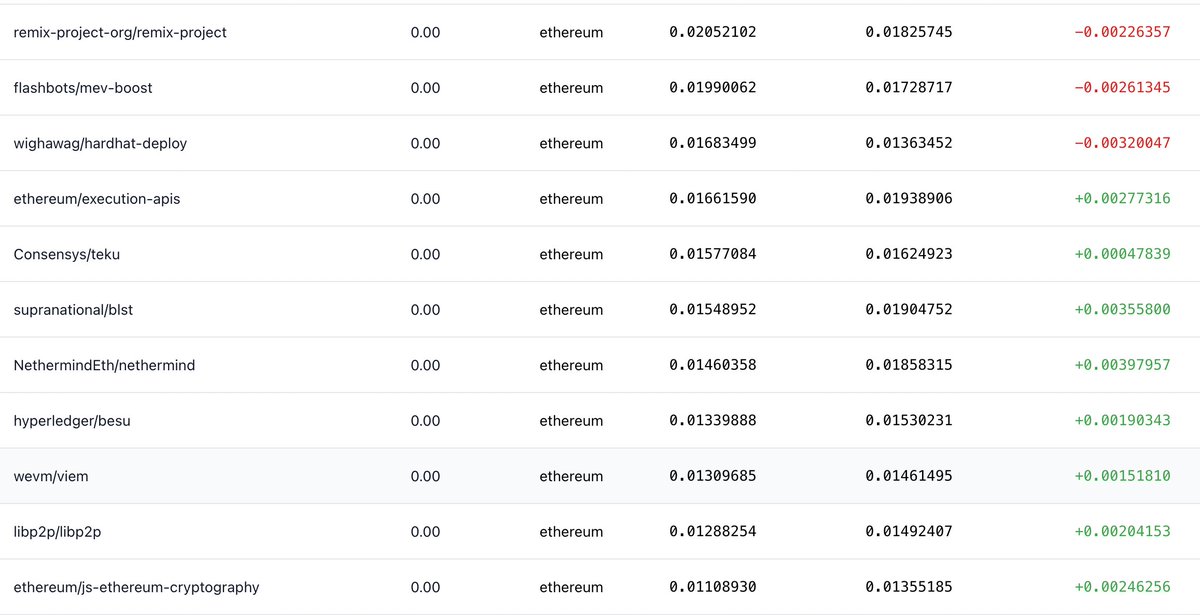Select ethereum/js-ethereum-cryptography repository cell
This screenshot has width=1200, height=615.
point(136,587)
